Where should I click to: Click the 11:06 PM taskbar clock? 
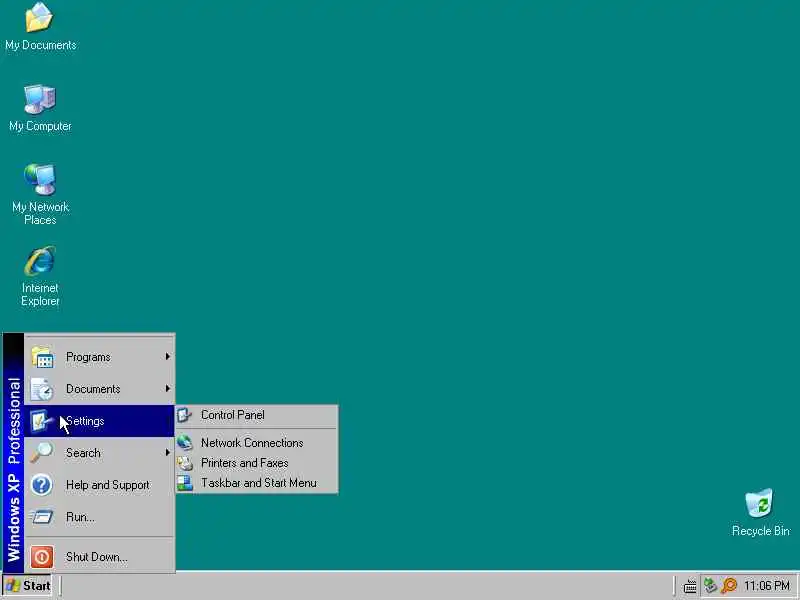click(x=766, y=586)
